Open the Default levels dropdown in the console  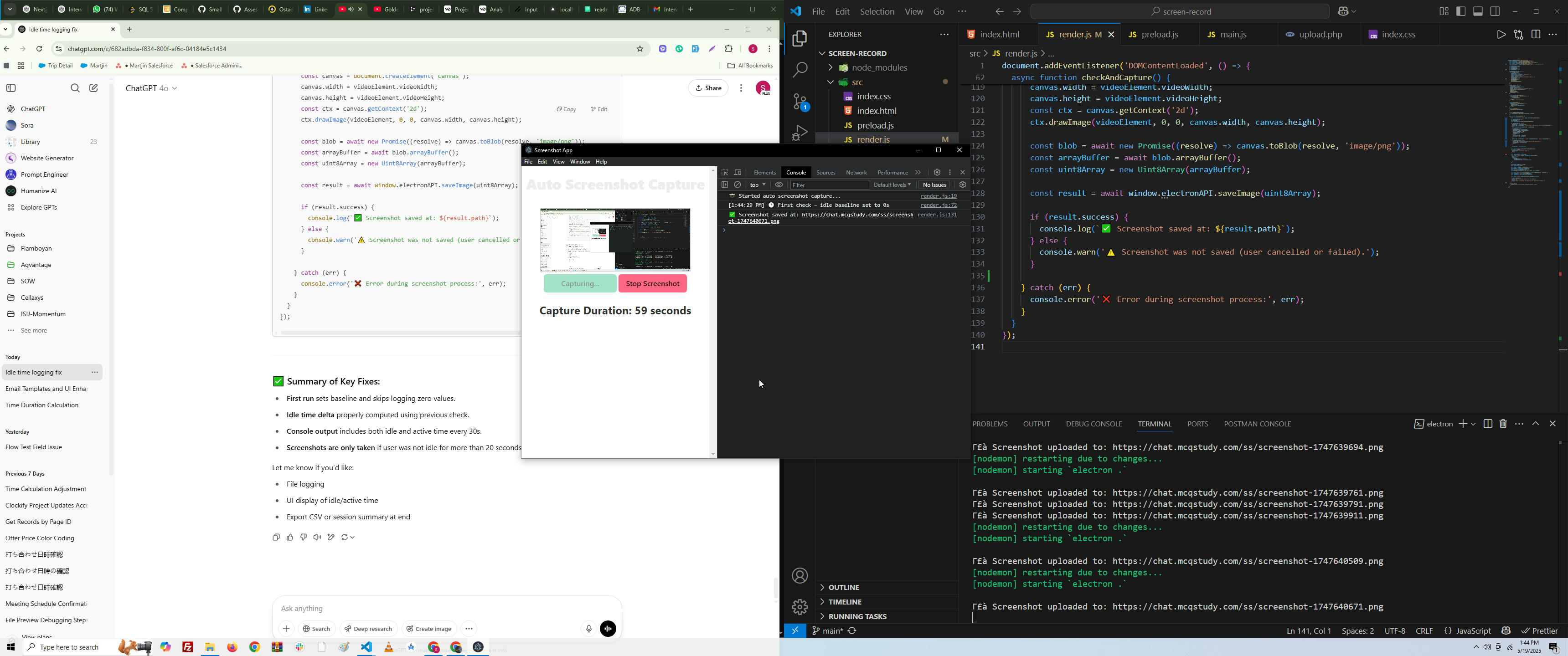pyautogui.click(x=892, y=185)
